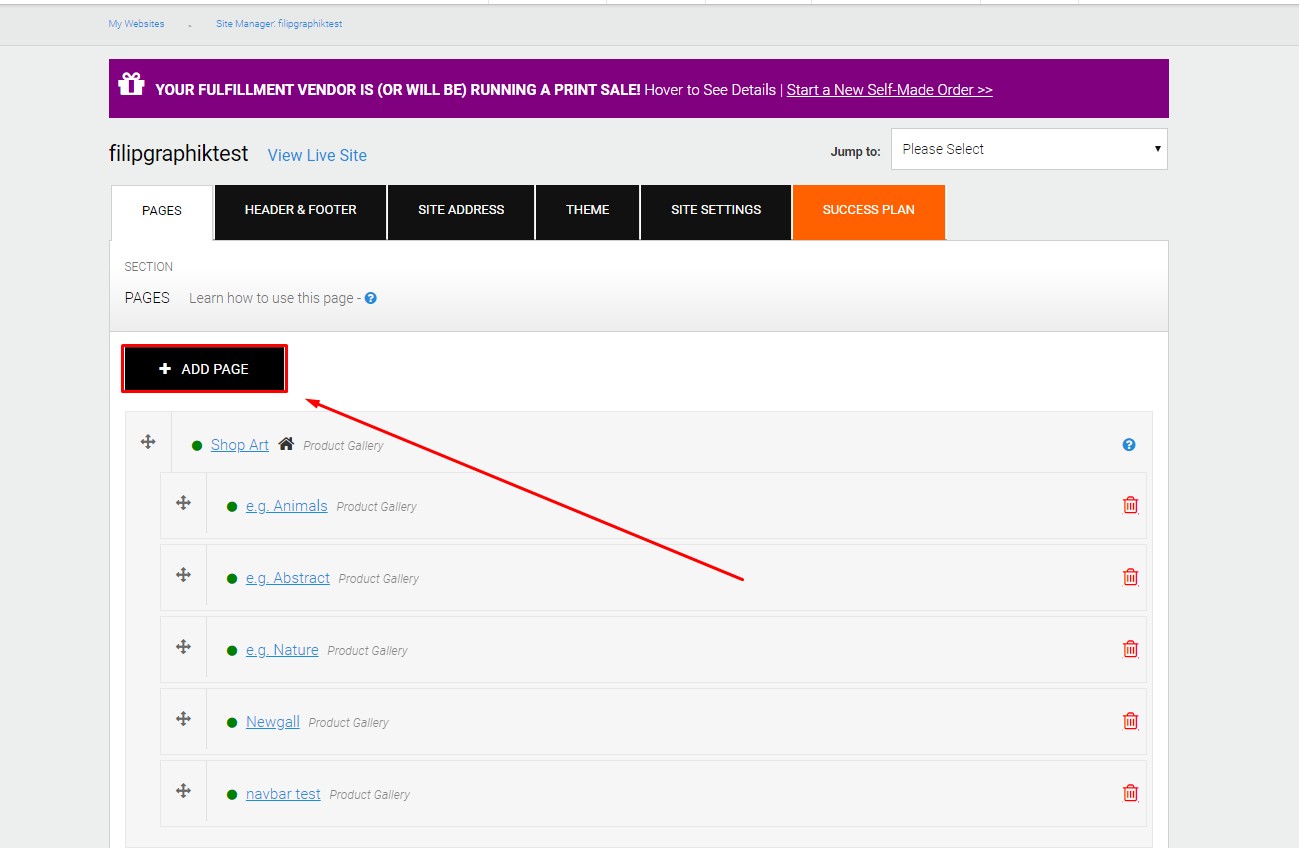
Task: Open the orange Success Plan tab
Action: (868, 210)
